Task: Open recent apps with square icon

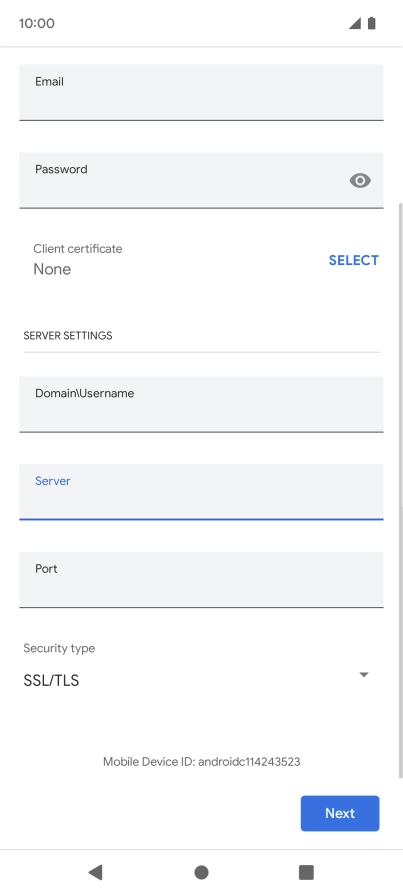Action: coord(306,872)
